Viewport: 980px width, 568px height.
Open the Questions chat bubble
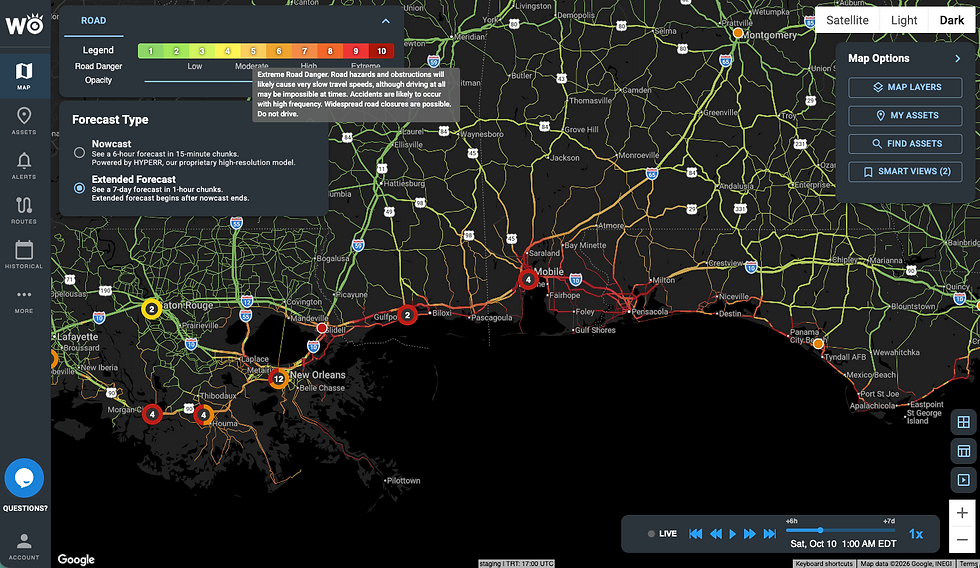[x=24, y=478]
